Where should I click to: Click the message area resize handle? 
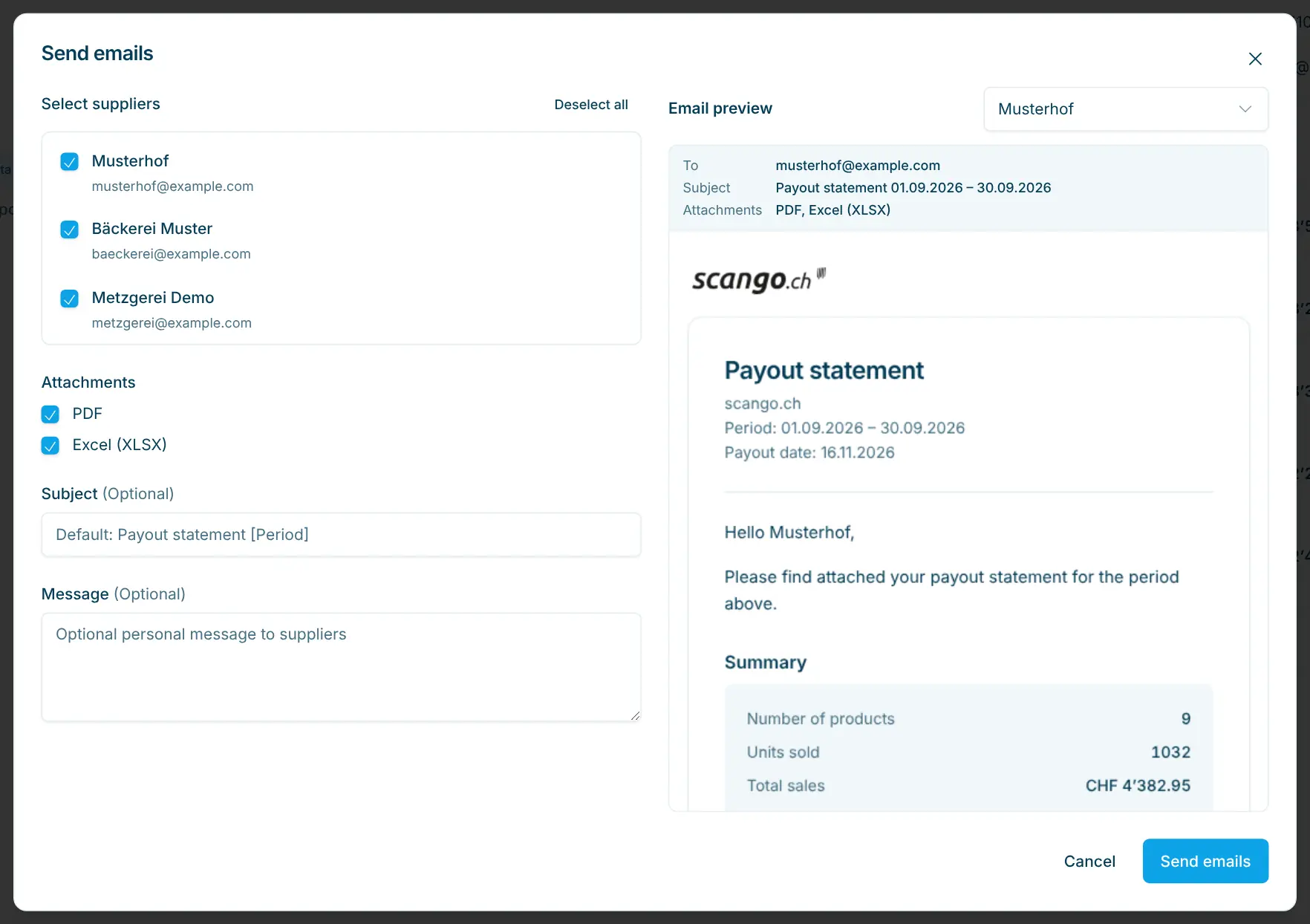[635, 715]
